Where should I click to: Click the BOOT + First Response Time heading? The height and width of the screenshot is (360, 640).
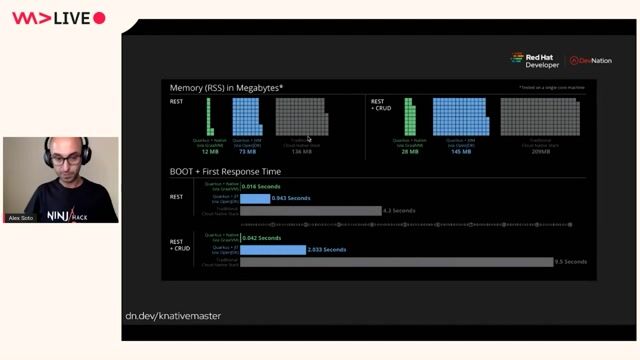[x=225, y=172]
